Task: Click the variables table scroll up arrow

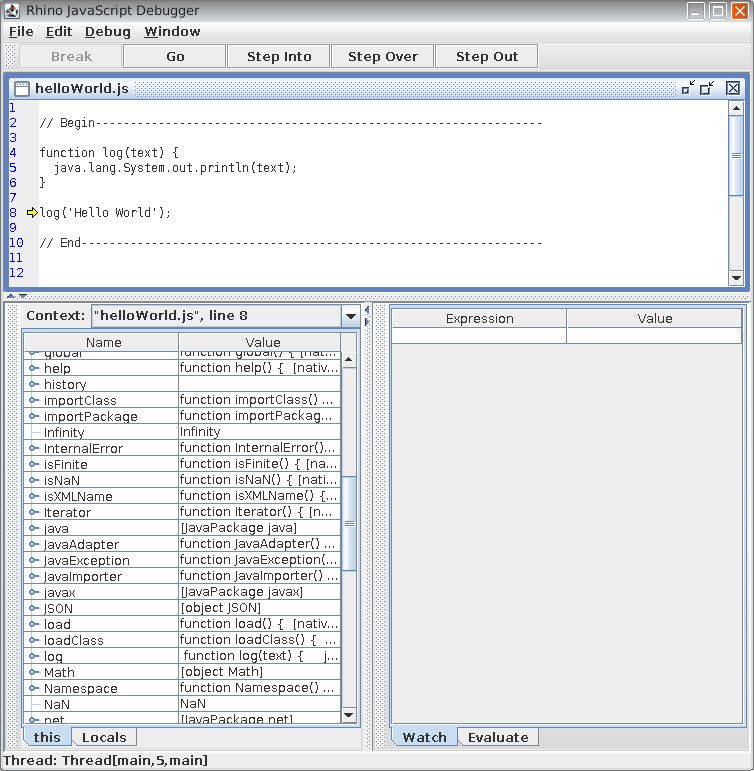Action: 349,359
